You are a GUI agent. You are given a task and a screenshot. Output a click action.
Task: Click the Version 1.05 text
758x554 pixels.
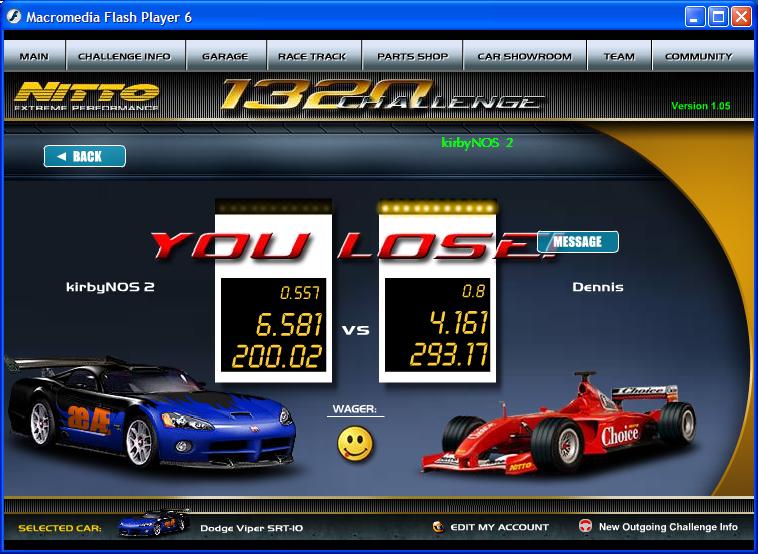pyautogui.click(x=700, y=106)
